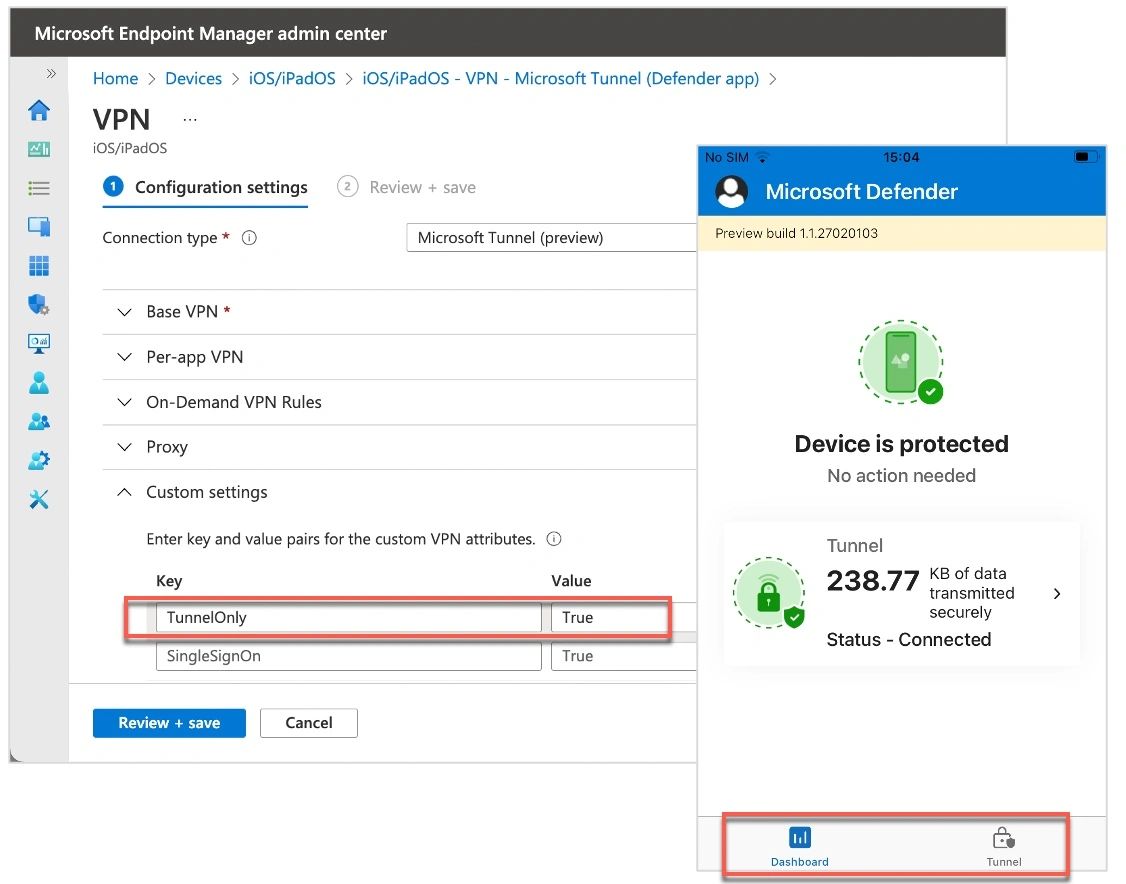The height and width of the screenshot is (884, 1126).
Task: Open the Connection type dropdown
Action: tap(550, 238)
